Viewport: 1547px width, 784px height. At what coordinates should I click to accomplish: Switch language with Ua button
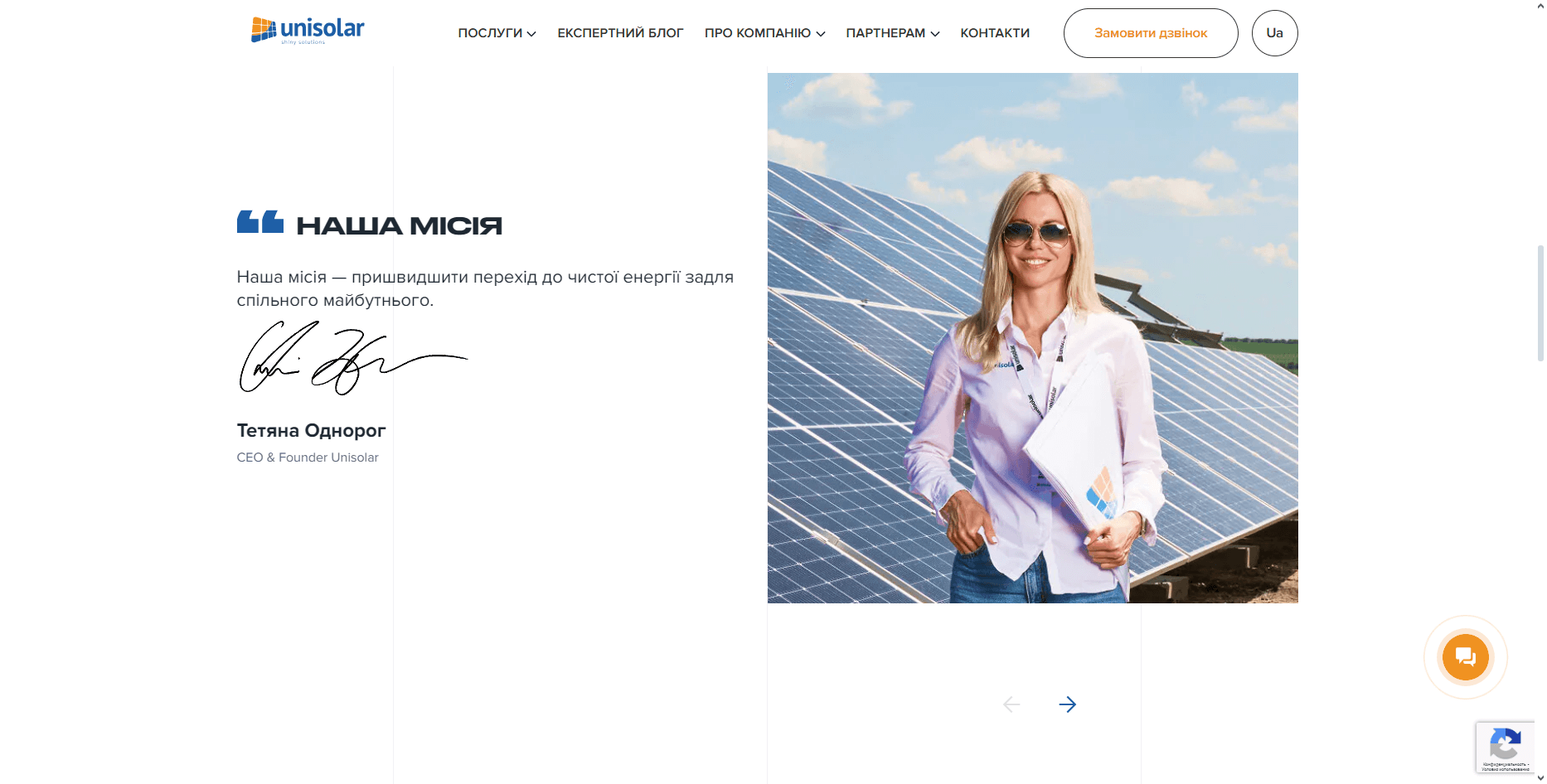tap(1275, 33)
